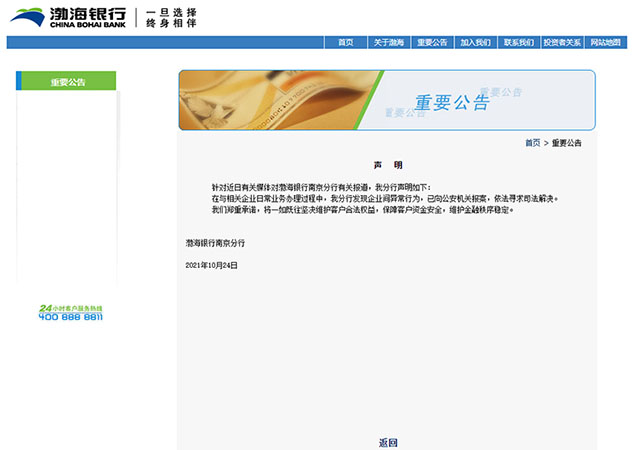Select 重要公告 in the top navigation bar

click(x=432, y=42)
